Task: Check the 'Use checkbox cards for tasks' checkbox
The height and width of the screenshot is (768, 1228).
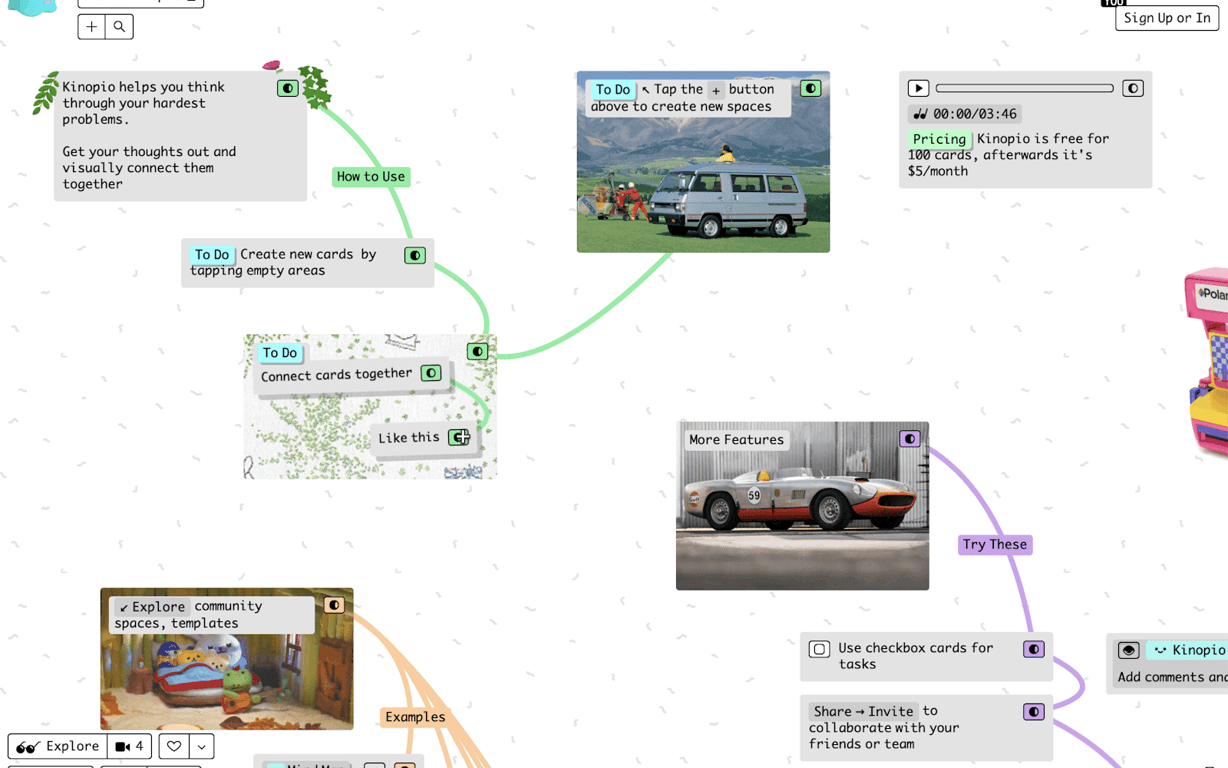Action: (x=819, y=649)
